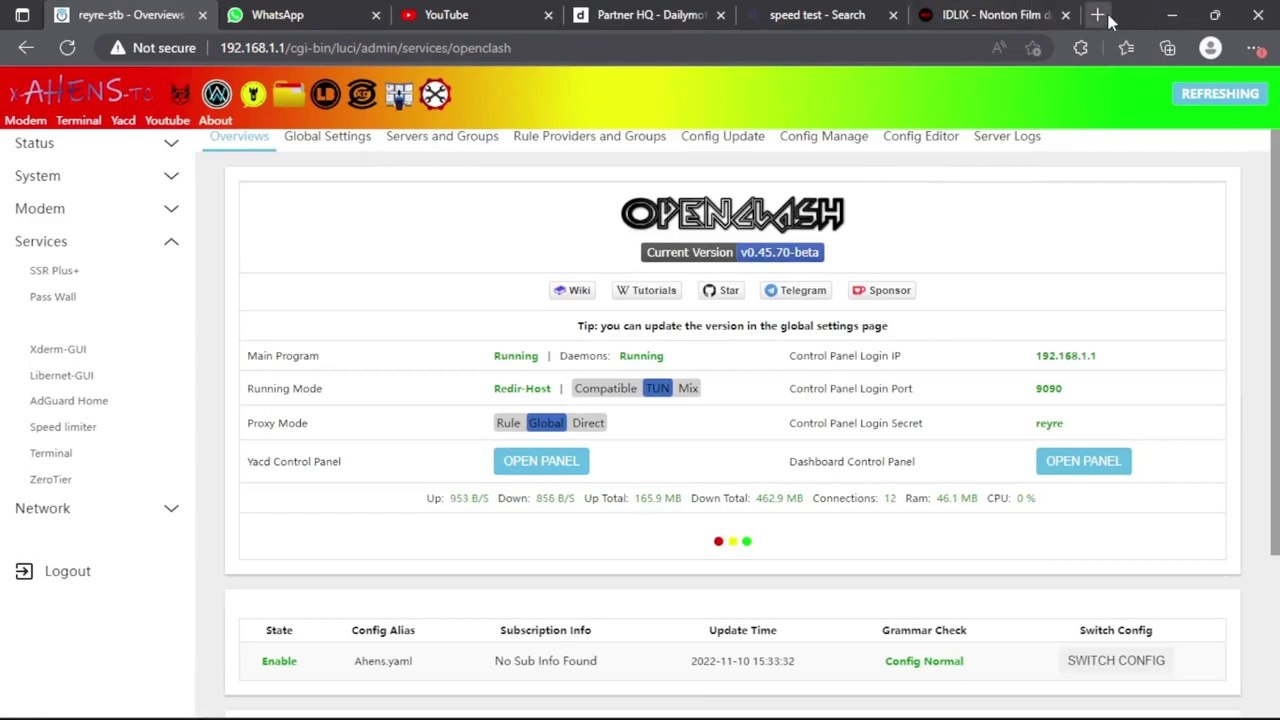Open ZeroTier in Services menu
1280x720 pixels.
(x=51, y=479)
